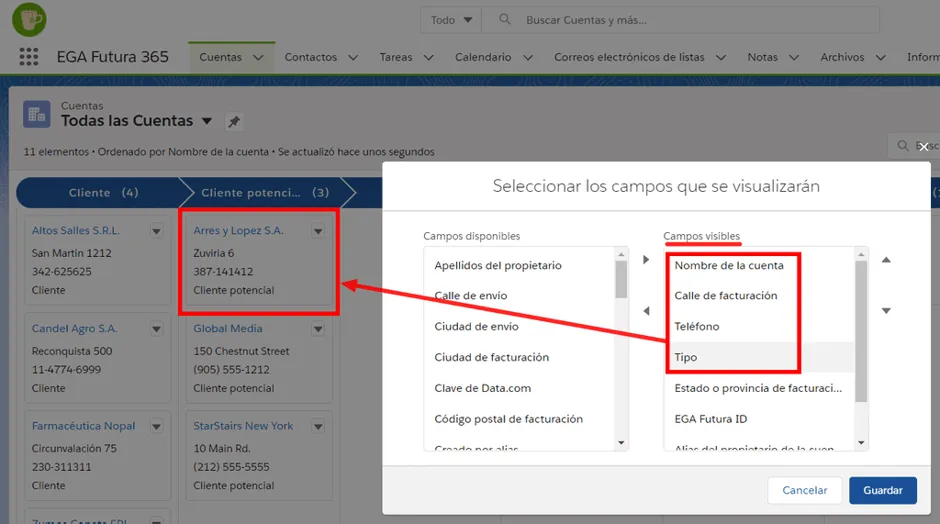
Task: Click the Guardar button
Action: pyautogui.click(x=882, y=490)
